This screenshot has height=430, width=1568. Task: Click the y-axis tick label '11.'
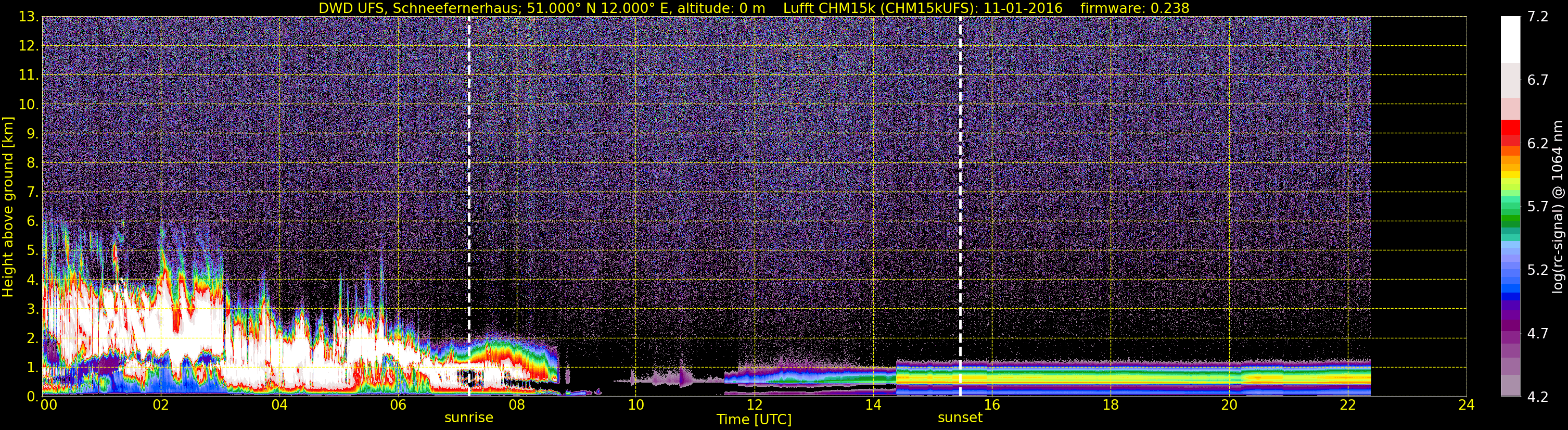coord(29,75)
